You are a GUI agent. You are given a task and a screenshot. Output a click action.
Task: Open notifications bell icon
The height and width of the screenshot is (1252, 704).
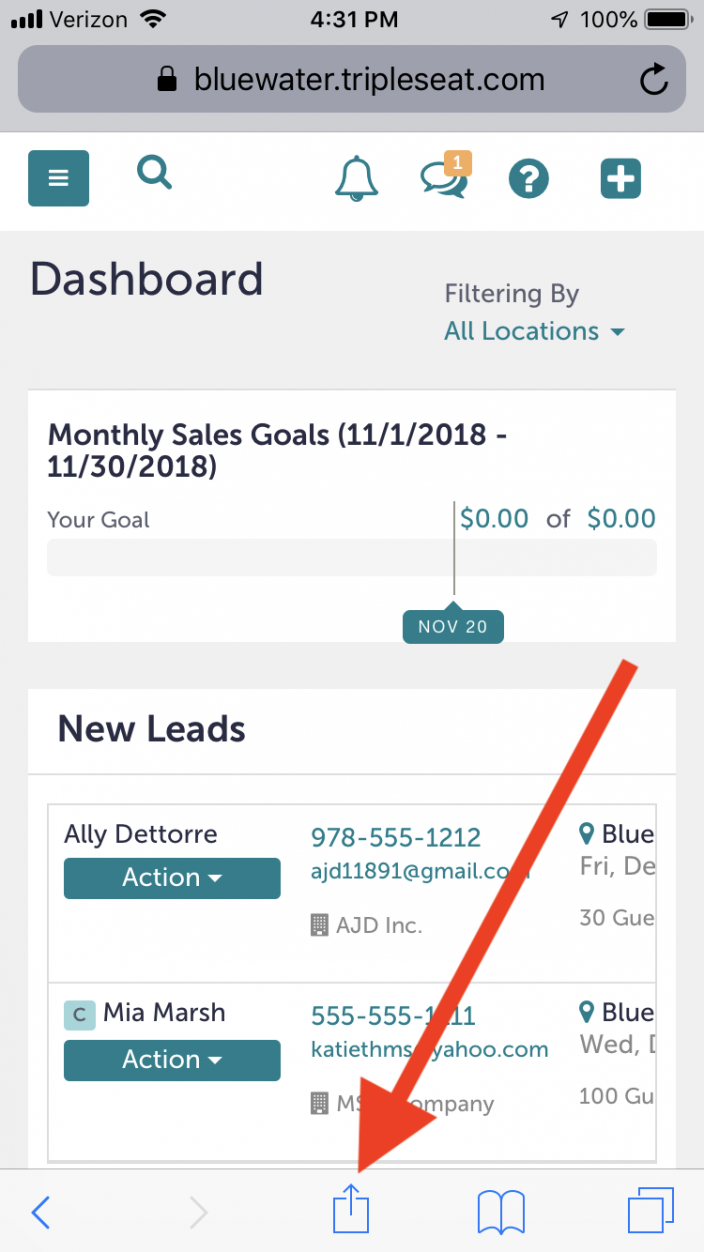(356, 179)
